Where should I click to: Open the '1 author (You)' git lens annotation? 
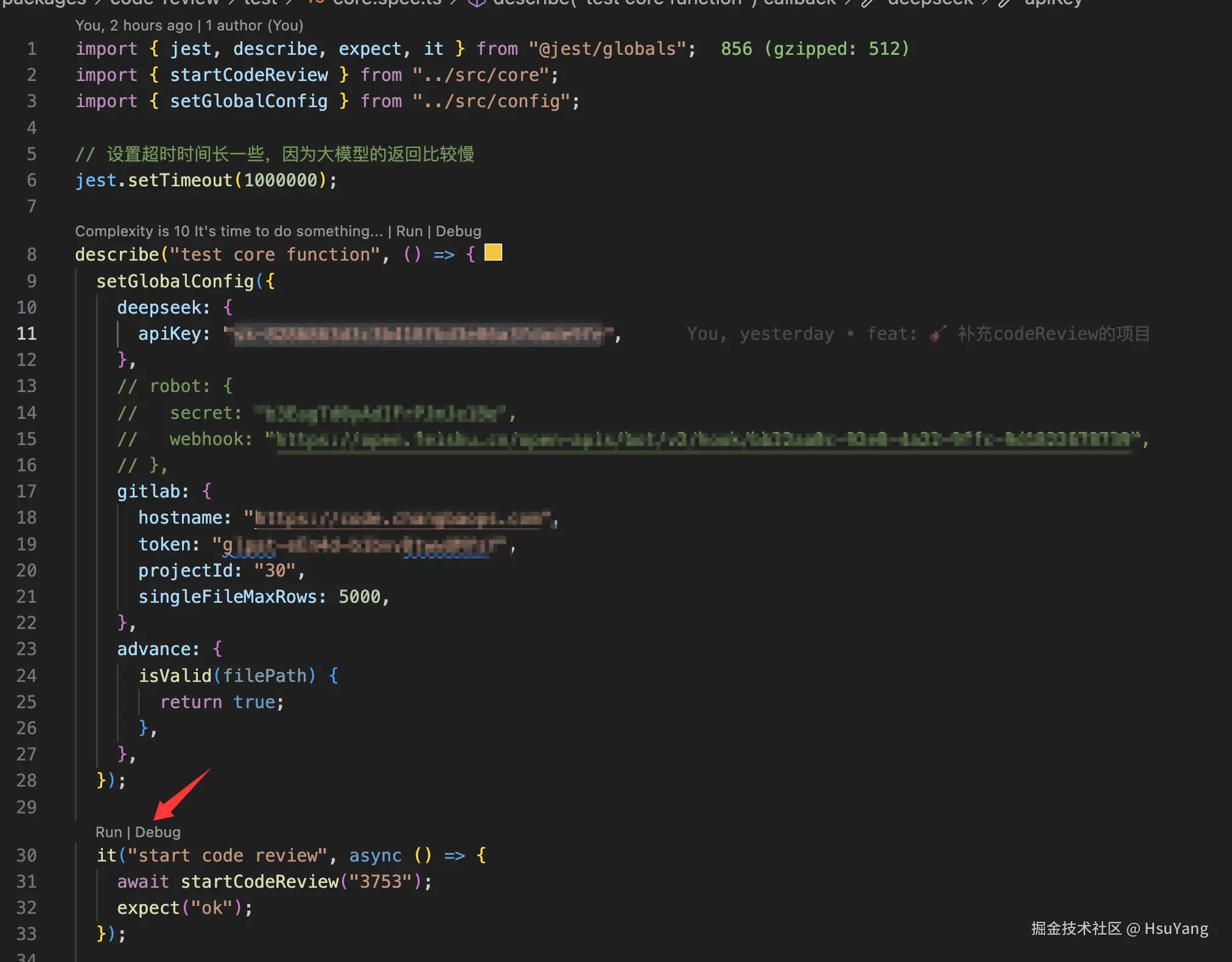254,26
